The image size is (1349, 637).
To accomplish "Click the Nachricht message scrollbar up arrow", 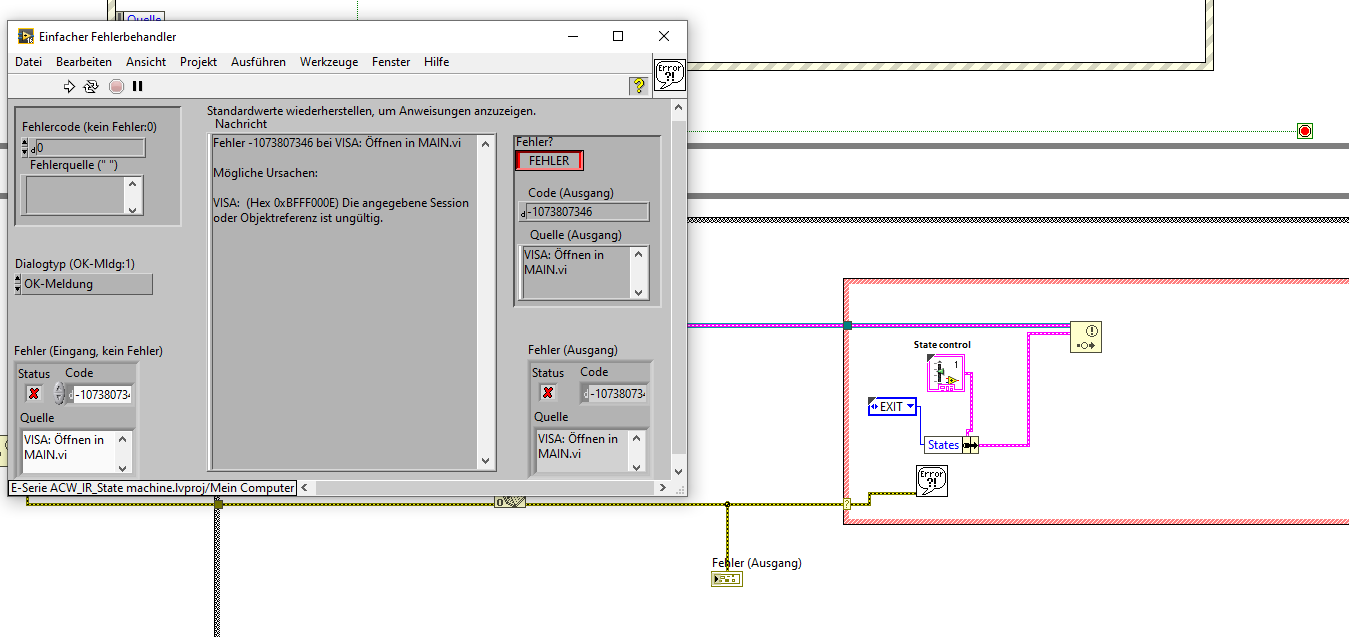I will point(487,142).
